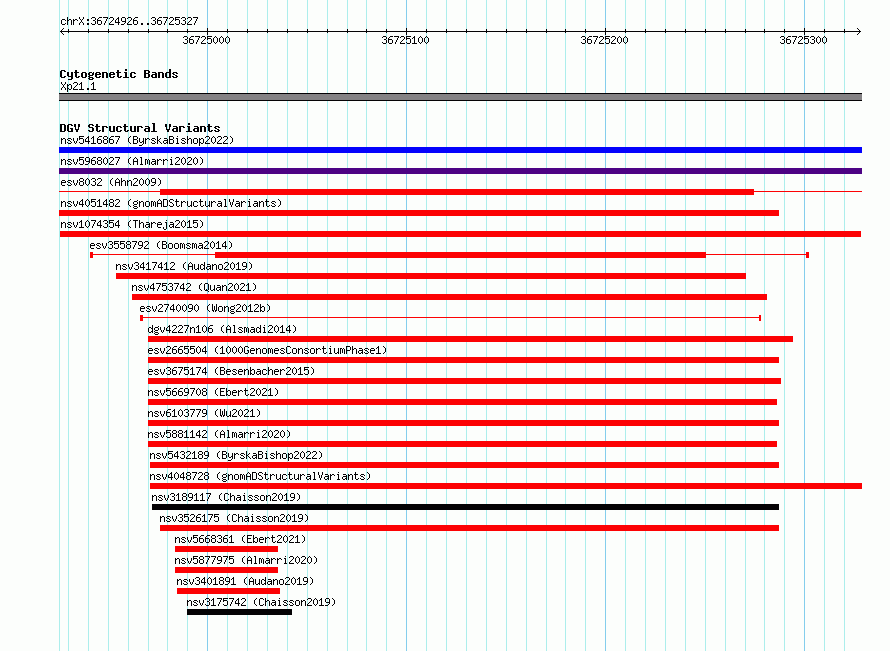Click nsv3526175 (Chaisson2019) label
This screenshot has width=890, height=651.
(234, 518)
